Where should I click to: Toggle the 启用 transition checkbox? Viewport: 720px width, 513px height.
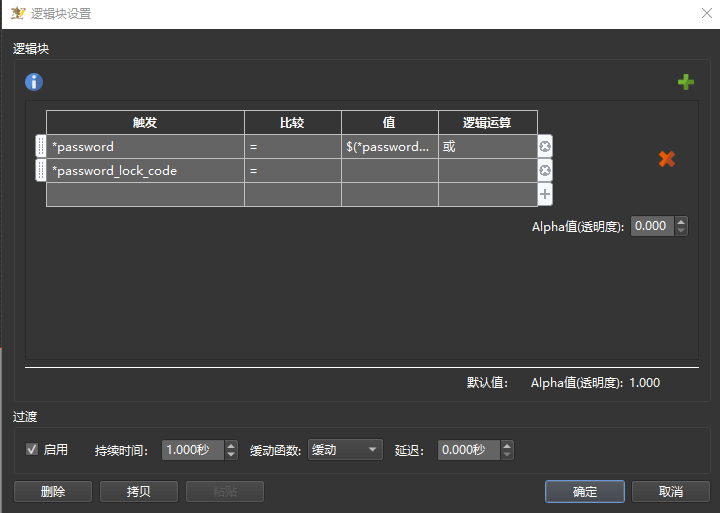point(32,450)
